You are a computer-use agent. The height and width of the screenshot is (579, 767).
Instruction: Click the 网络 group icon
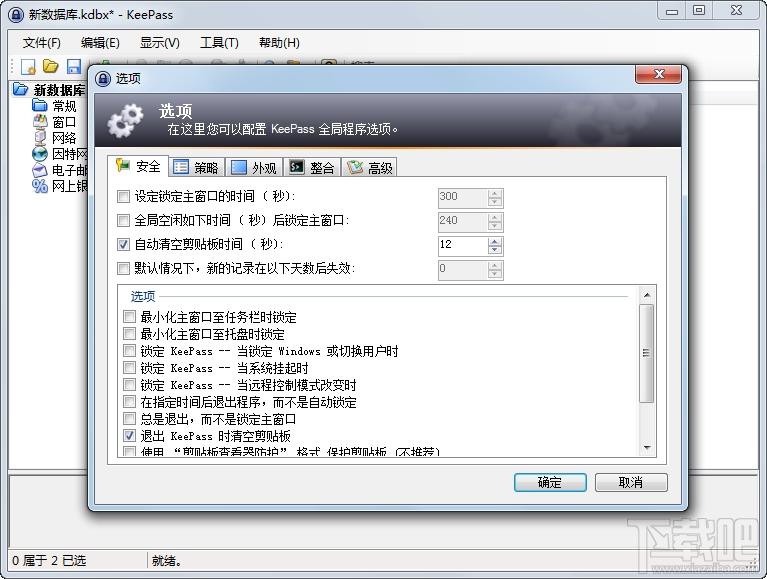pos(40,137)
